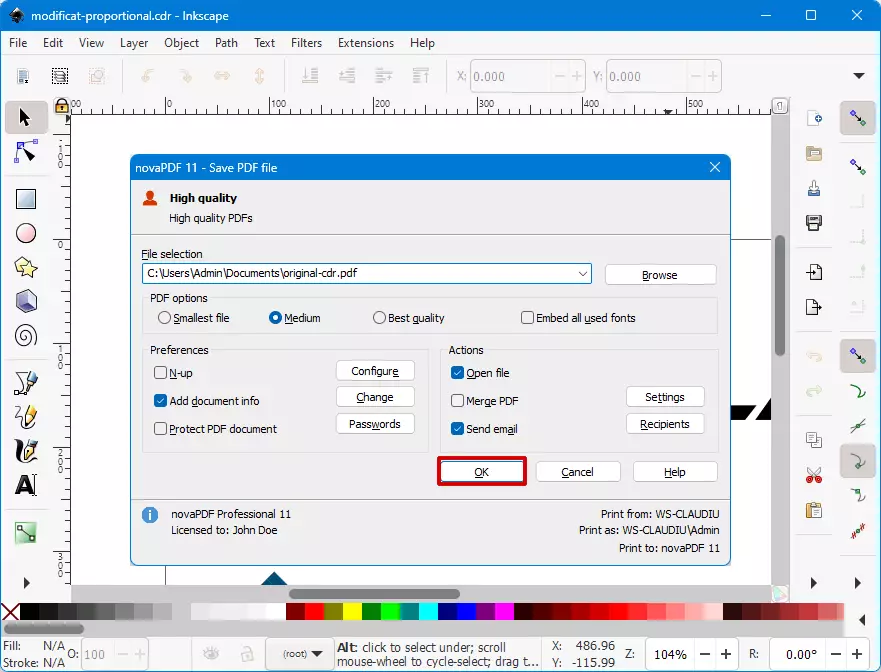Close the novaPDF dialog
Screen dimensions: 881x672
[x=715, y=167]
